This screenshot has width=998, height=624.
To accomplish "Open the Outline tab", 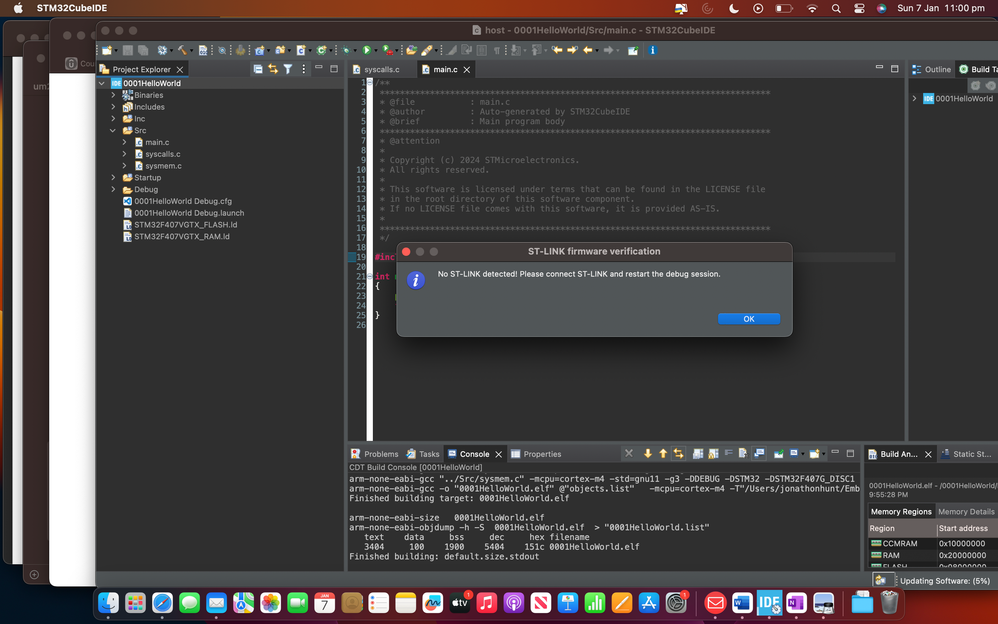I will point(931,69).
